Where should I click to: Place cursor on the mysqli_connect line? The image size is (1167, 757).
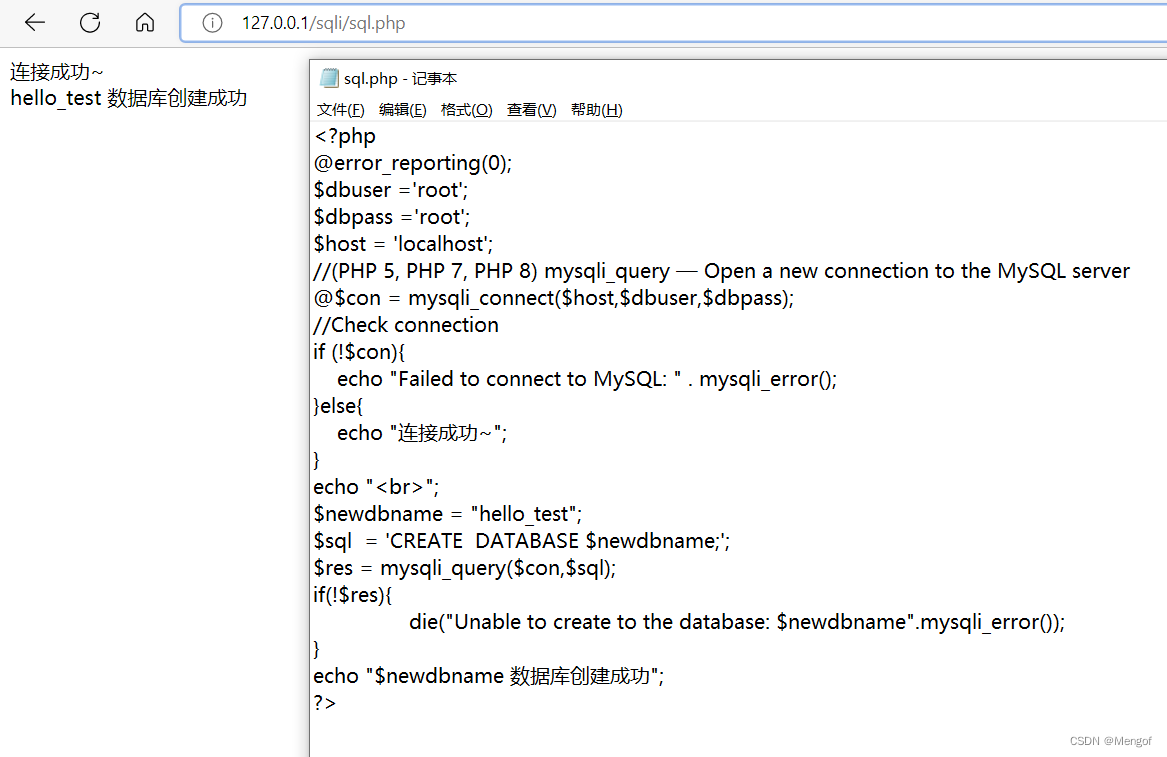tap(554, 297)
